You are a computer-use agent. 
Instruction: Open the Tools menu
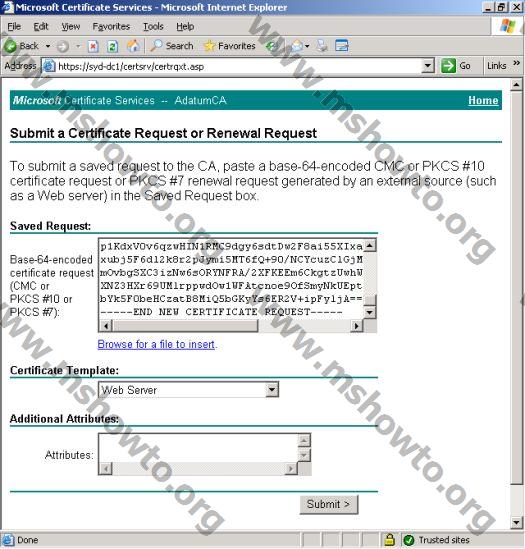click(153, 27)
